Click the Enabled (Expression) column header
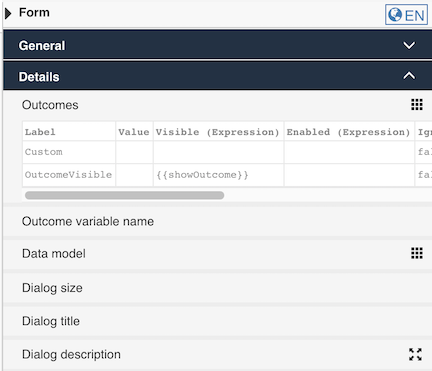 [349, 131]
